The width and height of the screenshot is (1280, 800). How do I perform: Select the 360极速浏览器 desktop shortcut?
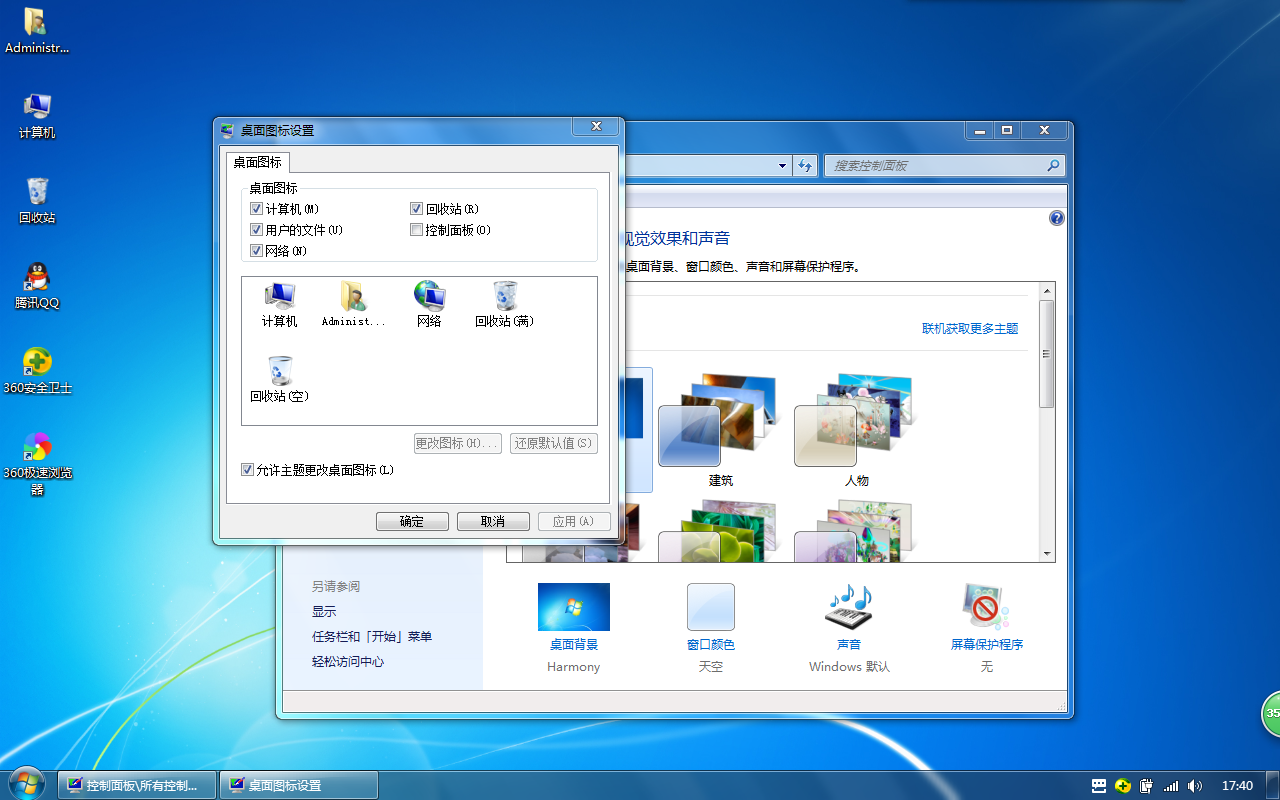click(x=37, y=463)
